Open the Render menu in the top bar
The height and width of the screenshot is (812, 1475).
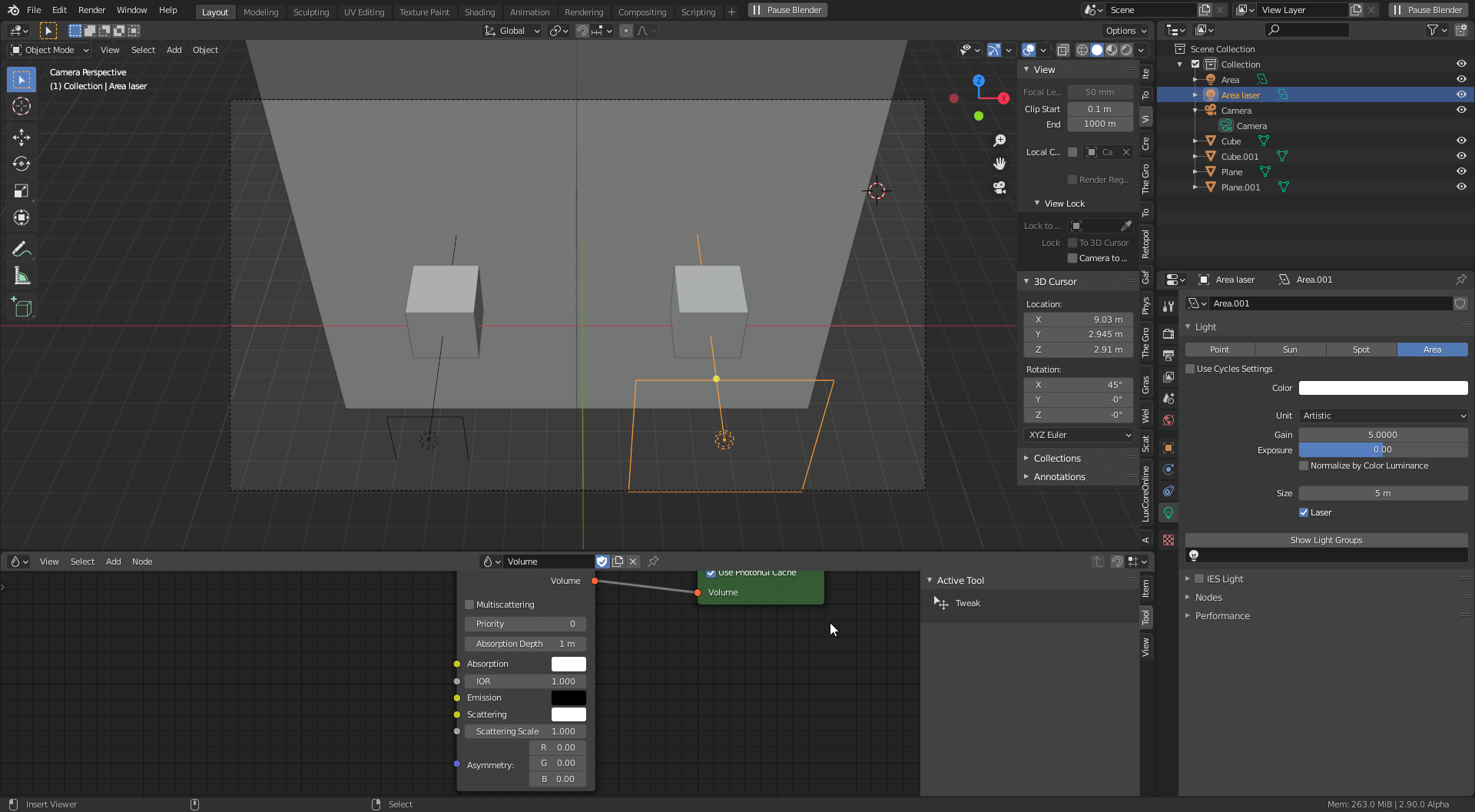tap(91, 10)
